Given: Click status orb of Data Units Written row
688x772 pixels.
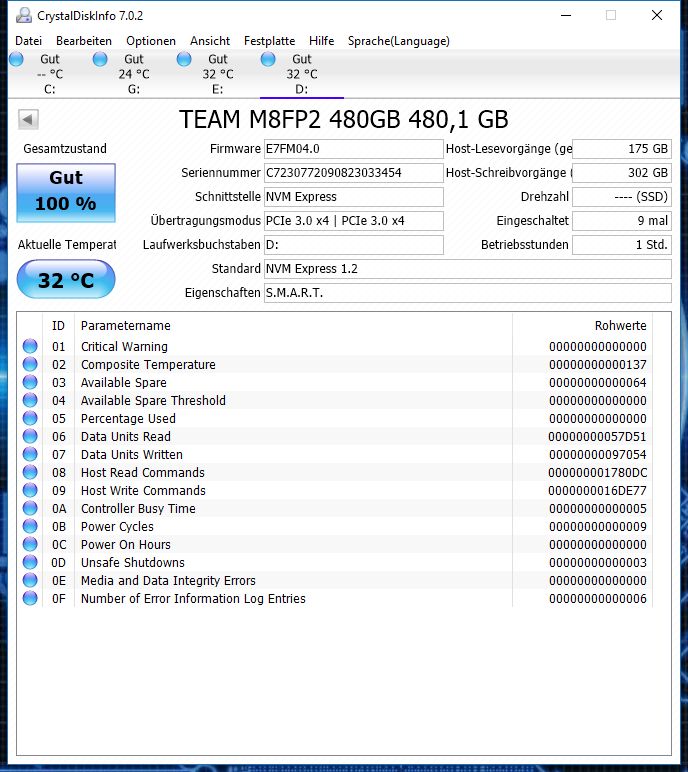Looking at the screenshot, I should (30, 454).
